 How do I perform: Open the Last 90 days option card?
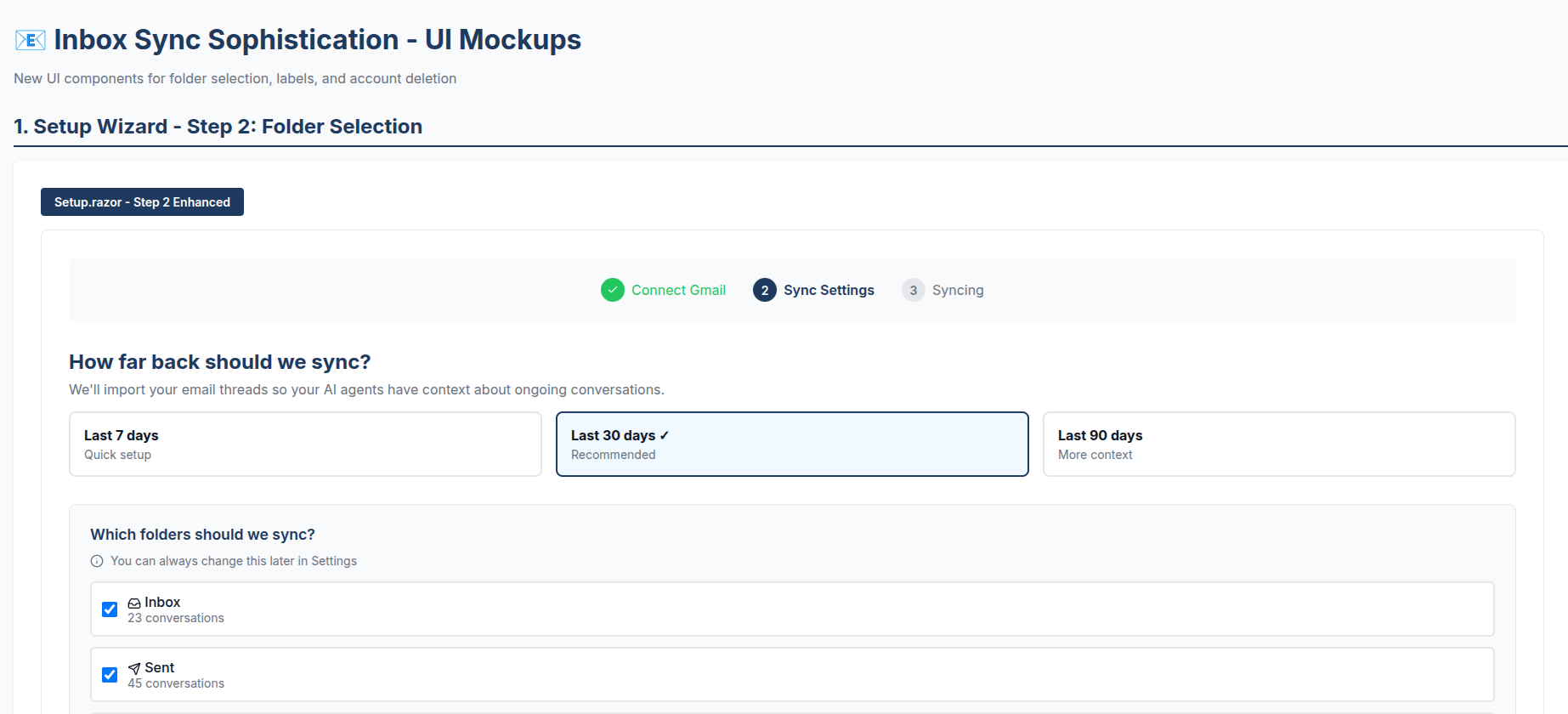click(1278, 444)
